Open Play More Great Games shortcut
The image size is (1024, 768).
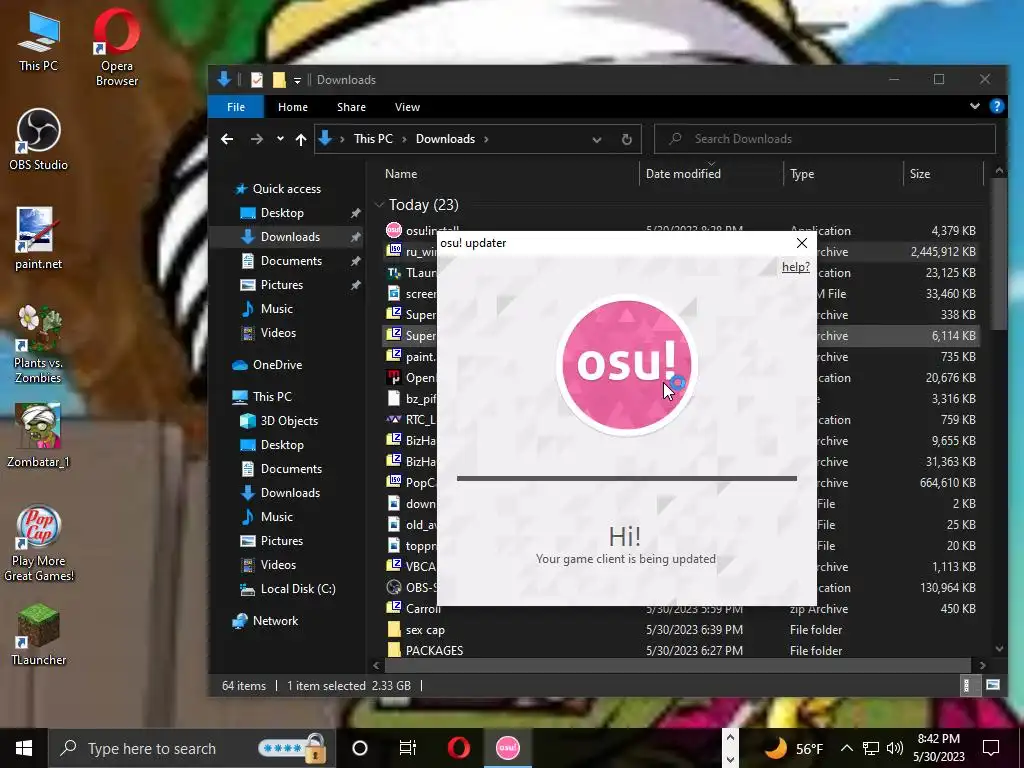(39, 543)
